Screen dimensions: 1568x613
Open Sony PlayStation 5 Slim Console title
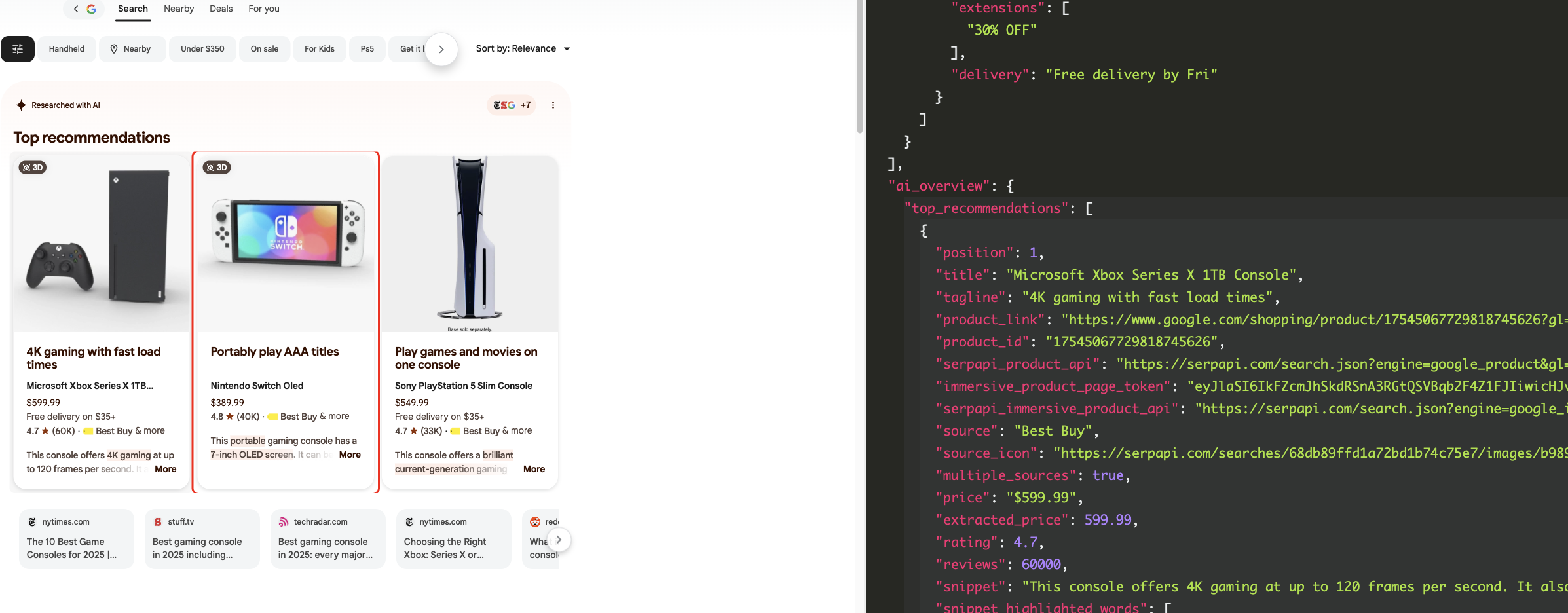[x=464, y=386]
